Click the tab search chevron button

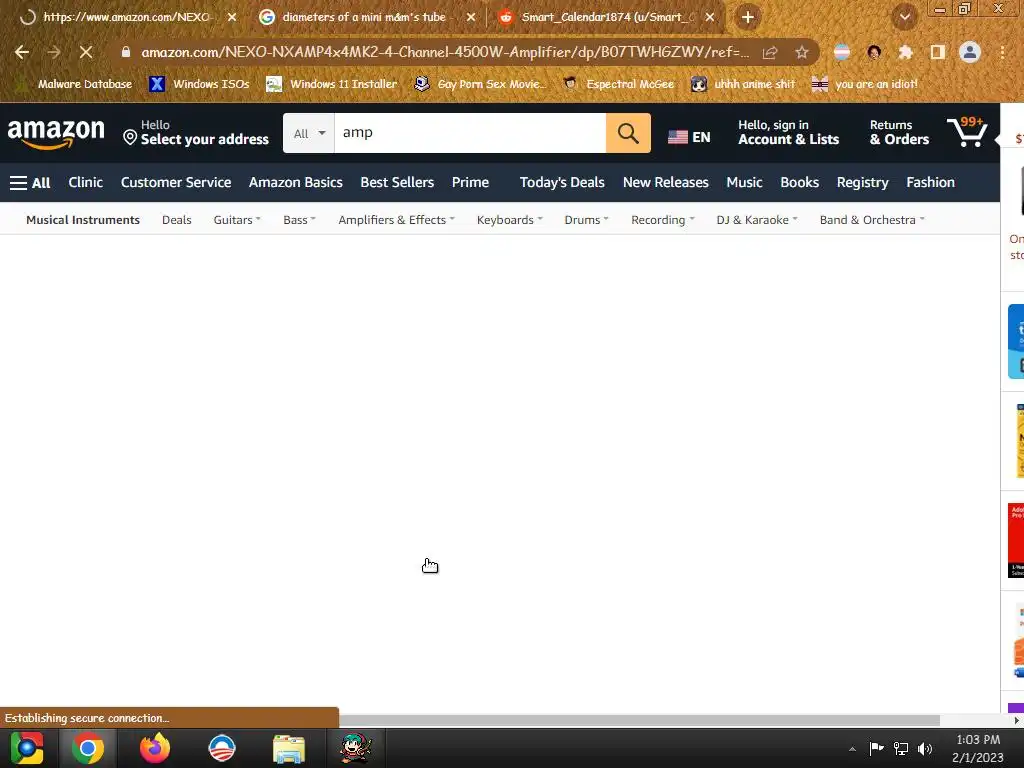(905, 17)
